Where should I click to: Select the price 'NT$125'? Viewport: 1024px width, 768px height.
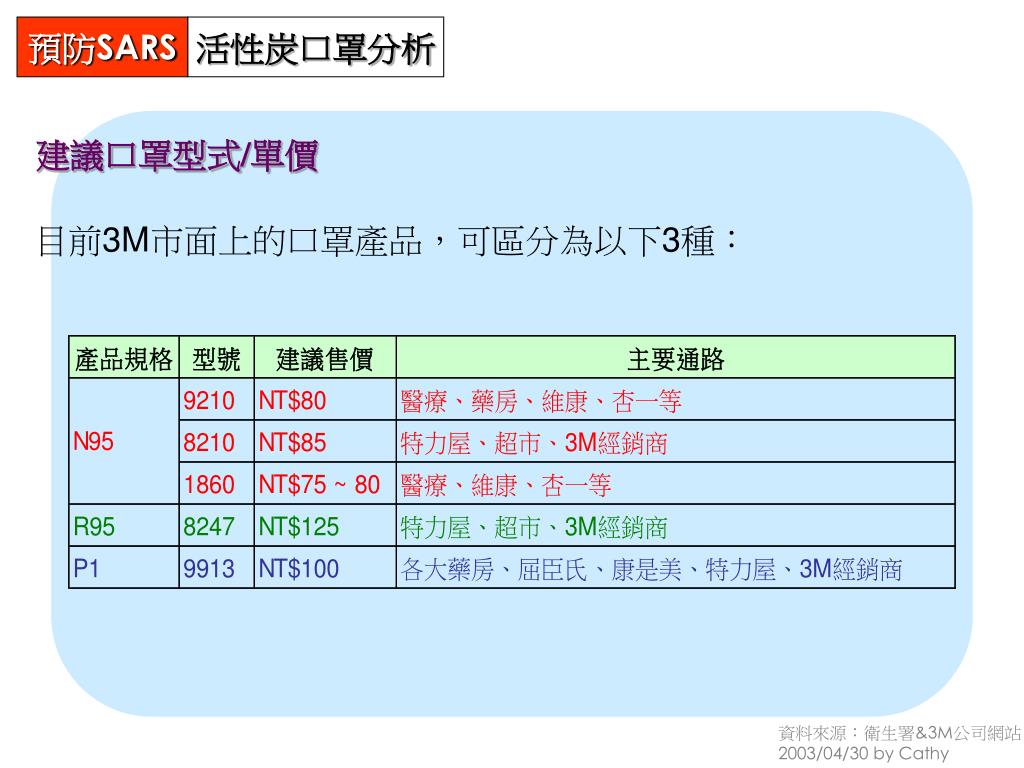[x=299, y=526]
